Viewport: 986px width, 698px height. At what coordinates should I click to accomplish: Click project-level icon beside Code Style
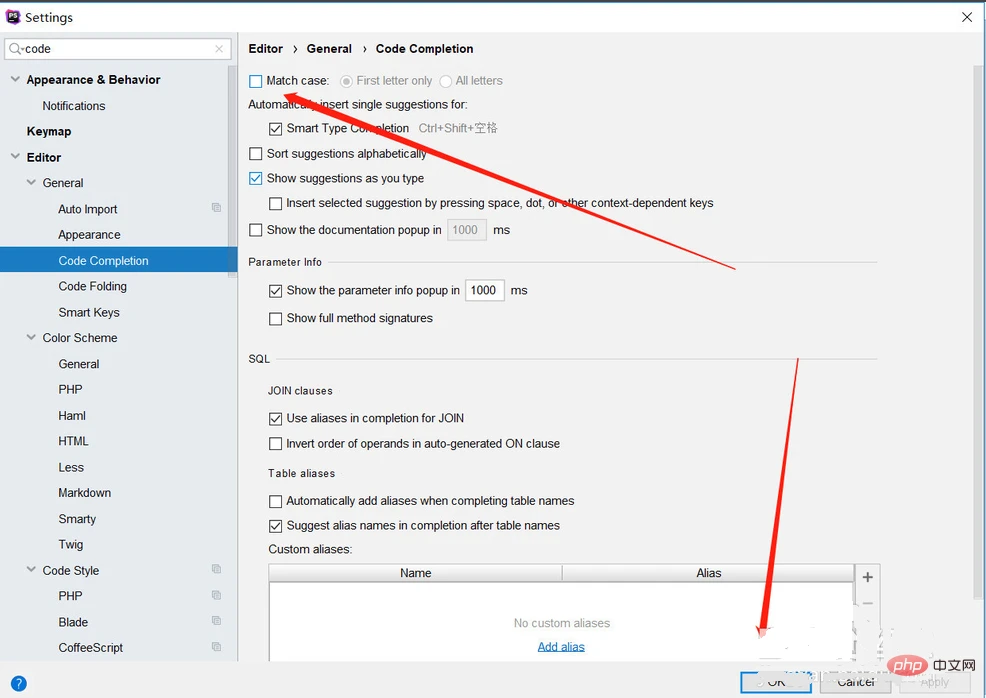click(x=216, y=570)
